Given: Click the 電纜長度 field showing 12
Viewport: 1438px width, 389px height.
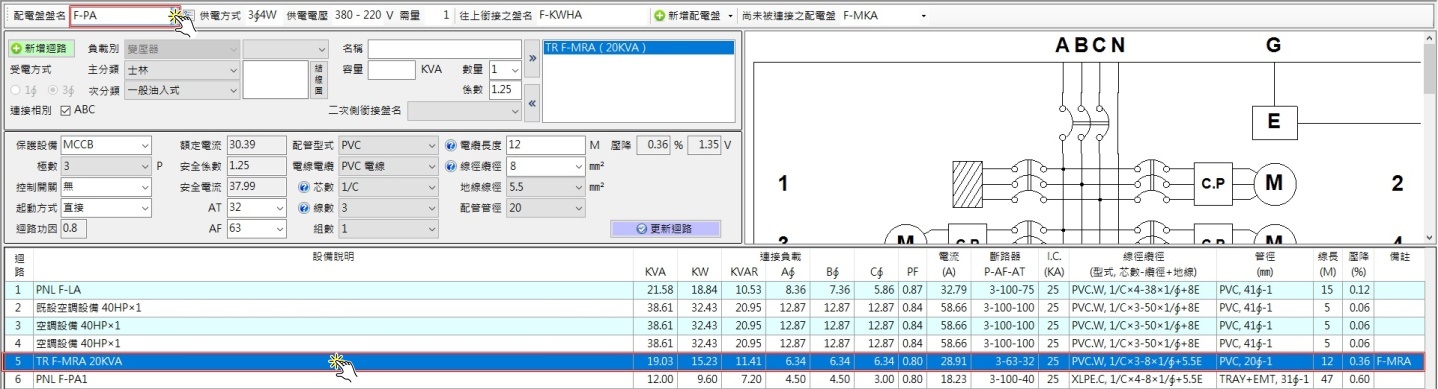Looking at the screenshot, I should (545, 145).
